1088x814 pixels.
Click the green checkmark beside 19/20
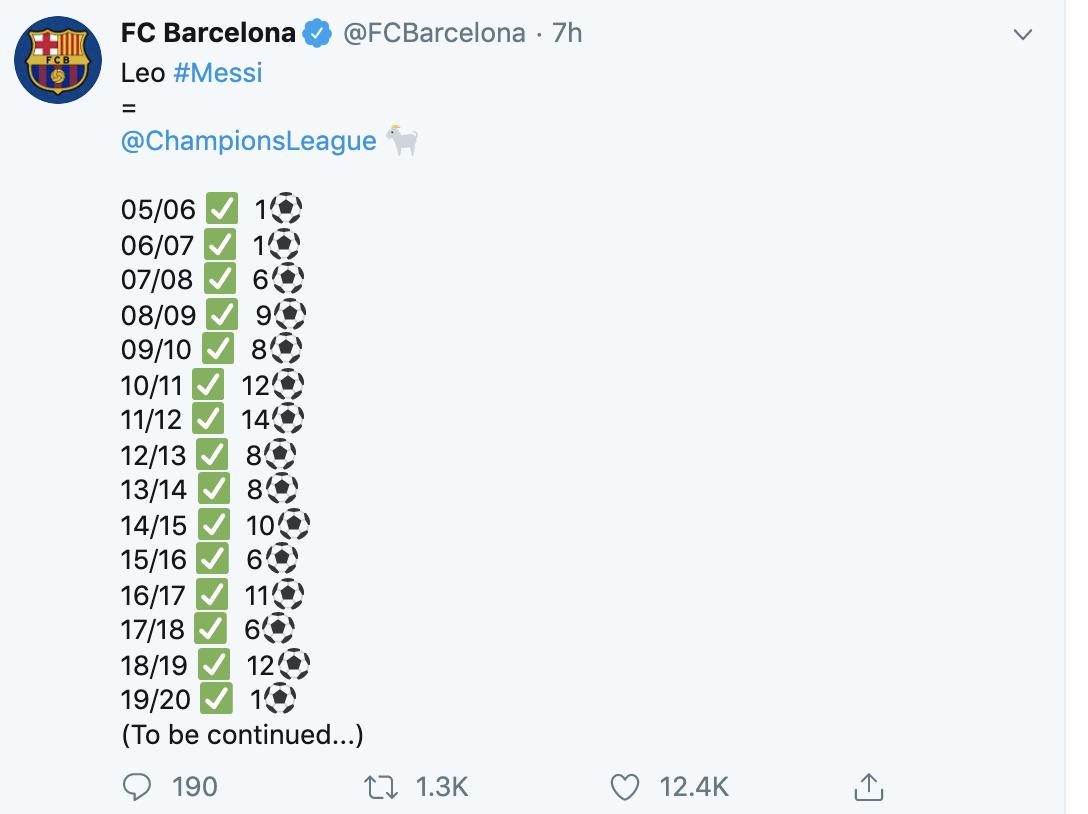click(216, 700)
